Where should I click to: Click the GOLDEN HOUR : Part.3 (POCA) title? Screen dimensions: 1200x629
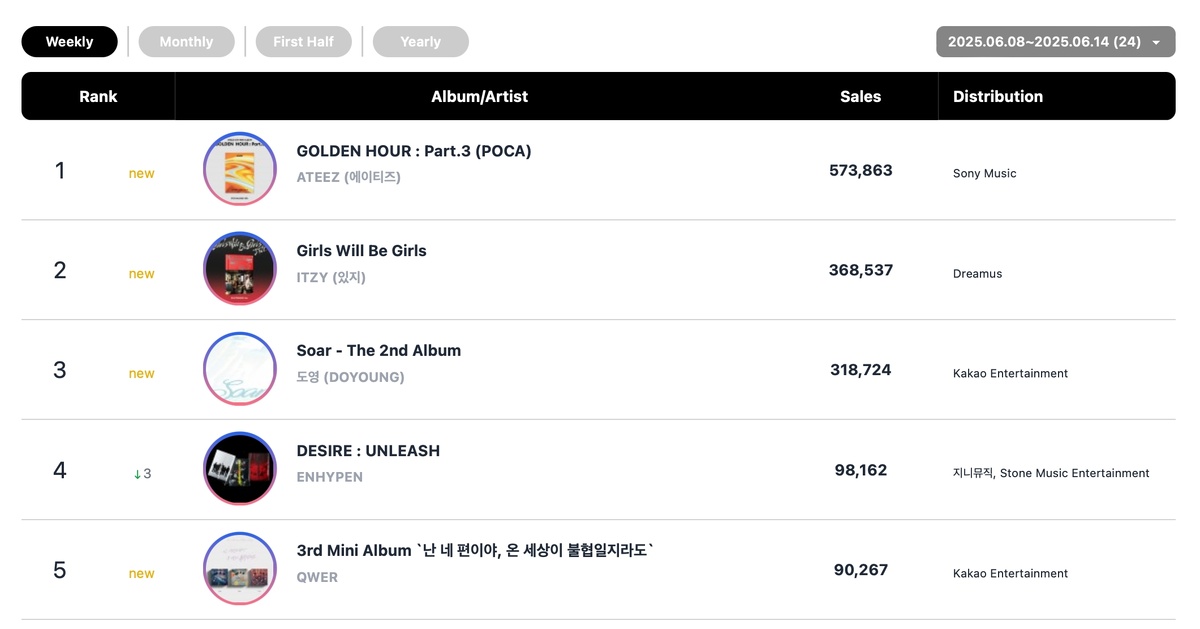414,151
